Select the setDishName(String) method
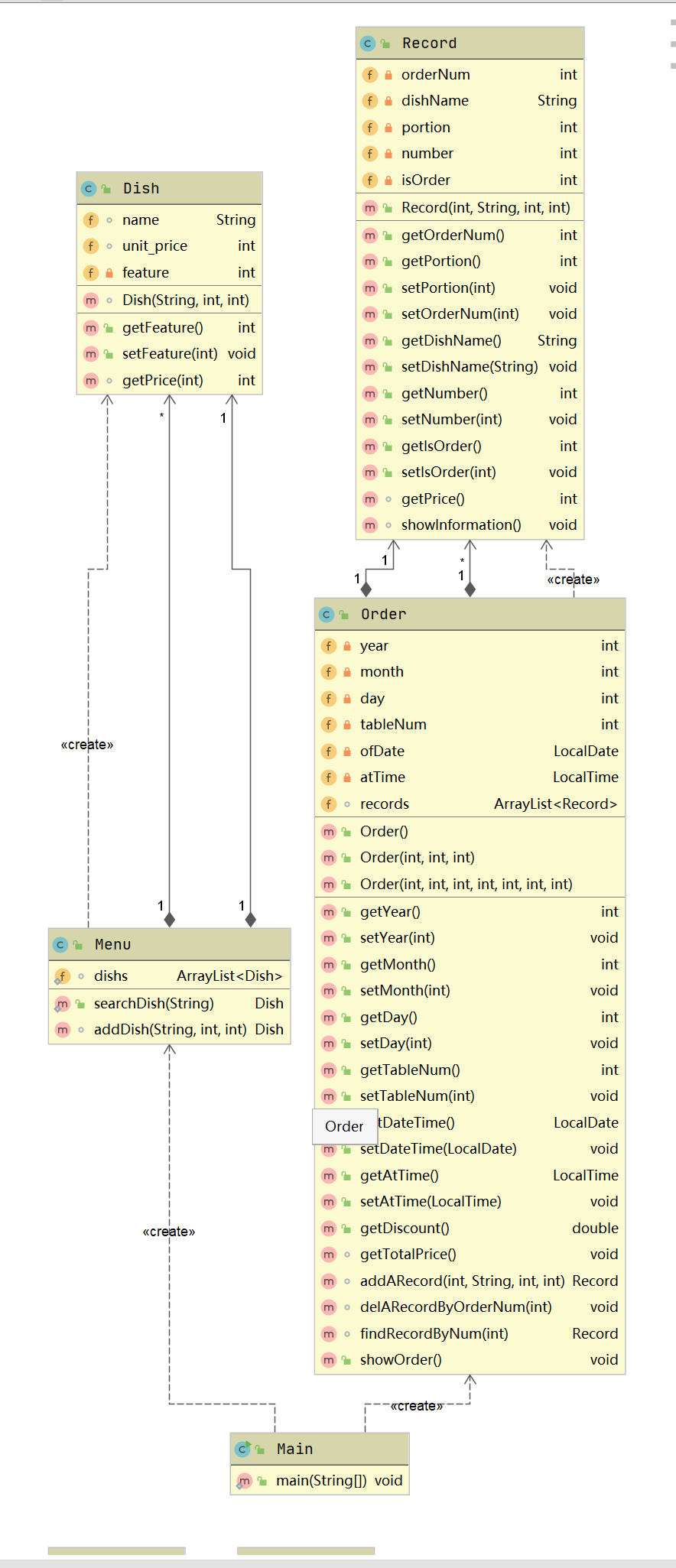 tap(470, 367)
